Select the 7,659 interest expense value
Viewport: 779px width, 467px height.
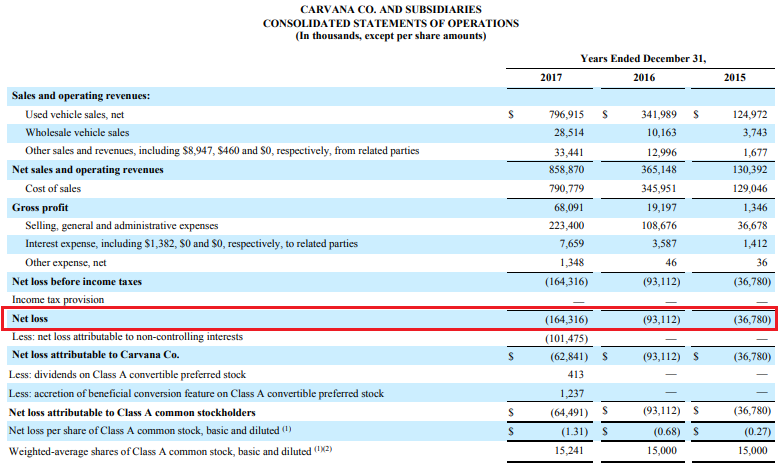571,244
